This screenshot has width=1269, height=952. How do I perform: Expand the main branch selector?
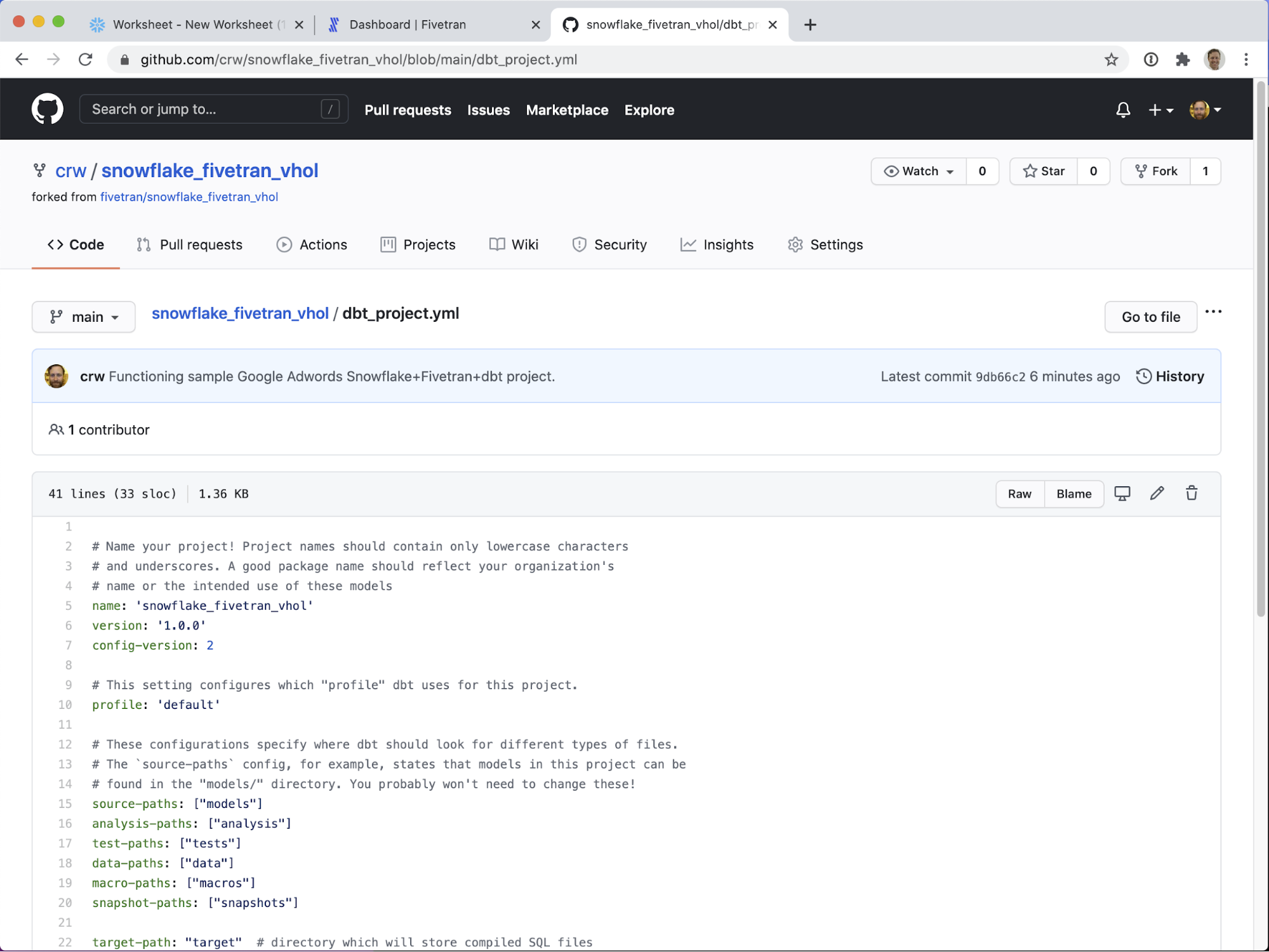coord(84,317)
